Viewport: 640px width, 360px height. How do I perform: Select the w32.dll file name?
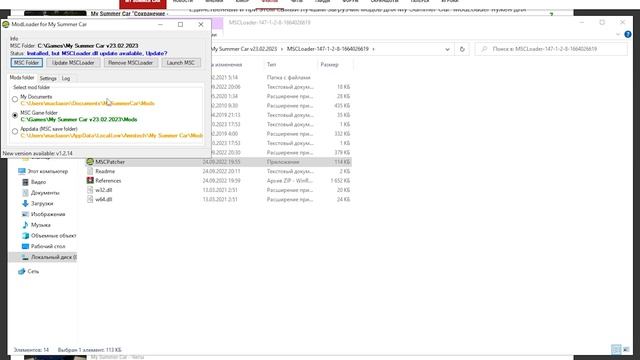click(x=104, y=190)
